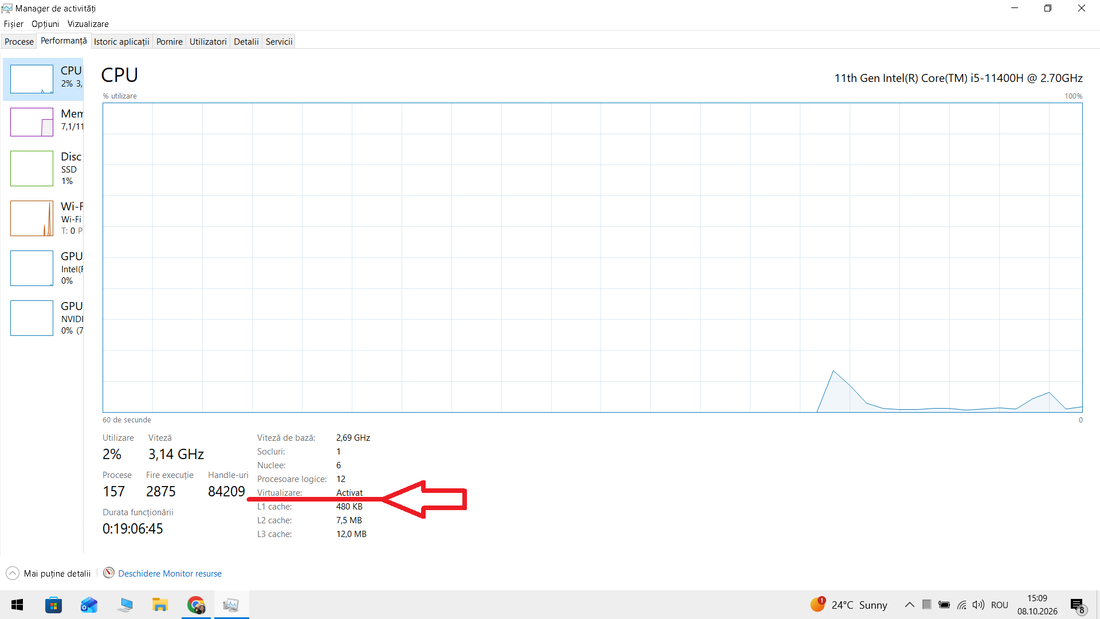This screenshot has width=1100, height=619.
Task: Open the Memory performance graph in sidebar
Action: [32, 122]
